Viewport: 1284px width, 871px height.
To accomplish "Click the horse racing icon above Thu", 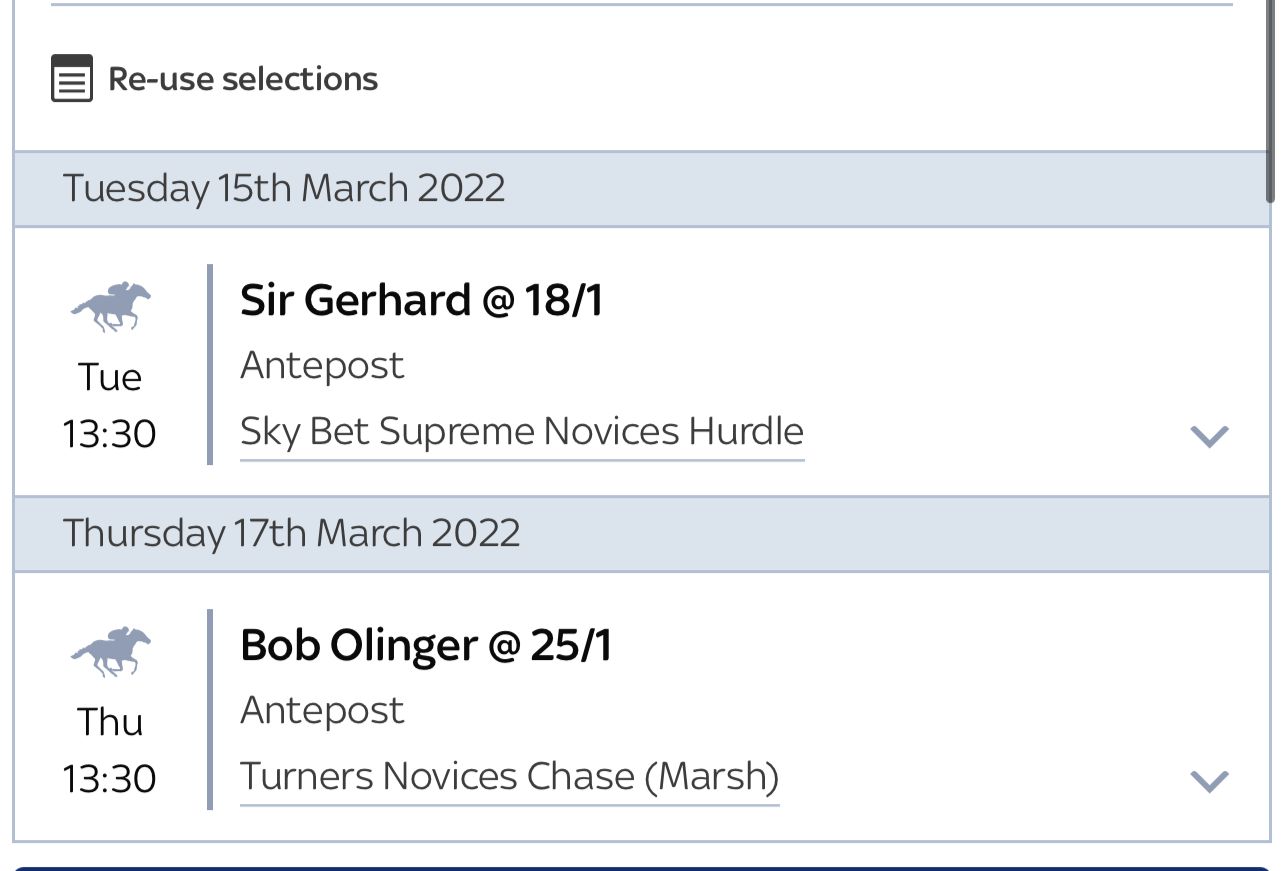I will coord(110,651).
